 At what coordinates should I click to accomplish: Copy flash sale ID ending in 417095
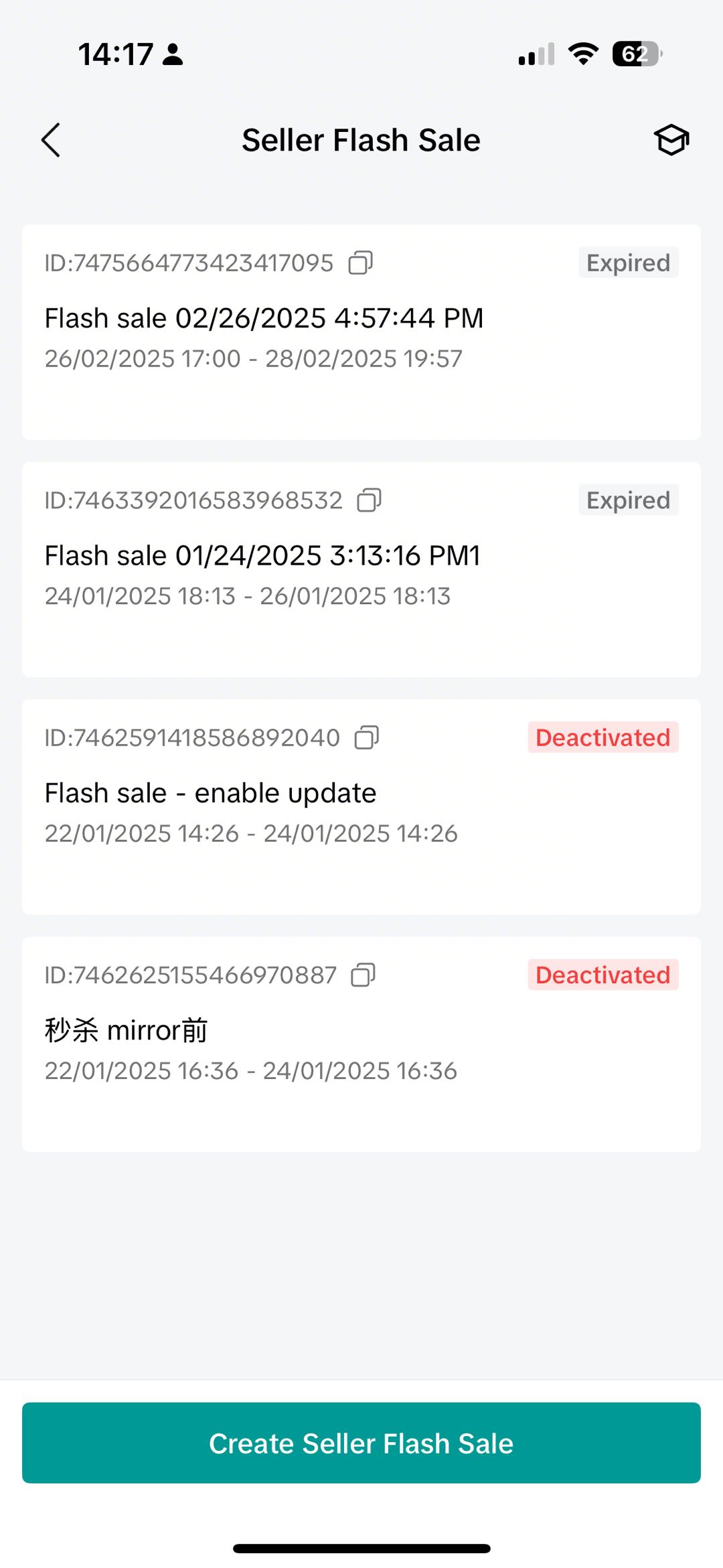point(361,263)
